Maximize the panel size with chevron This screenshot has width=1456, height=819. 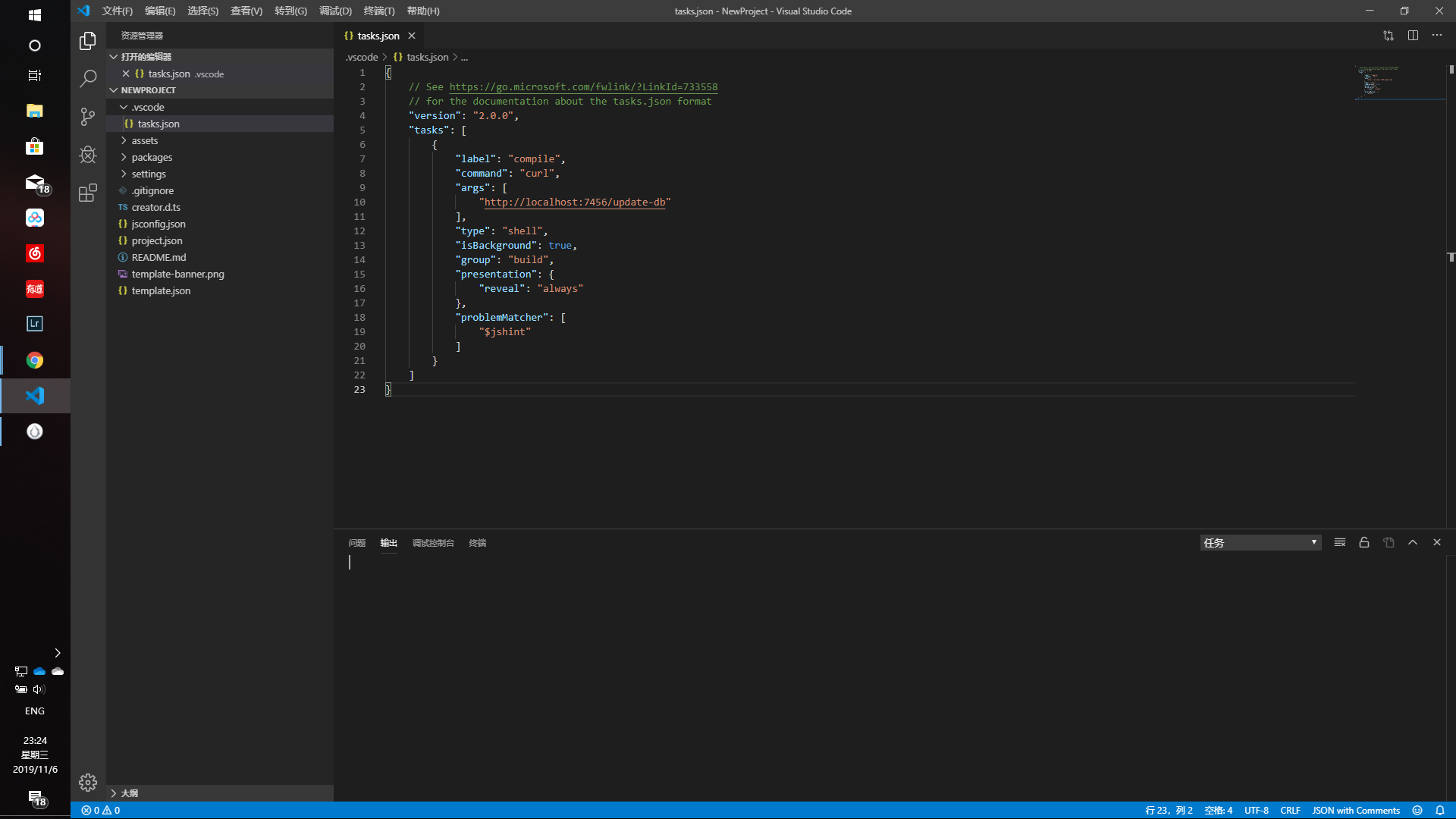pyautogui.click(x=1413, y=542)
